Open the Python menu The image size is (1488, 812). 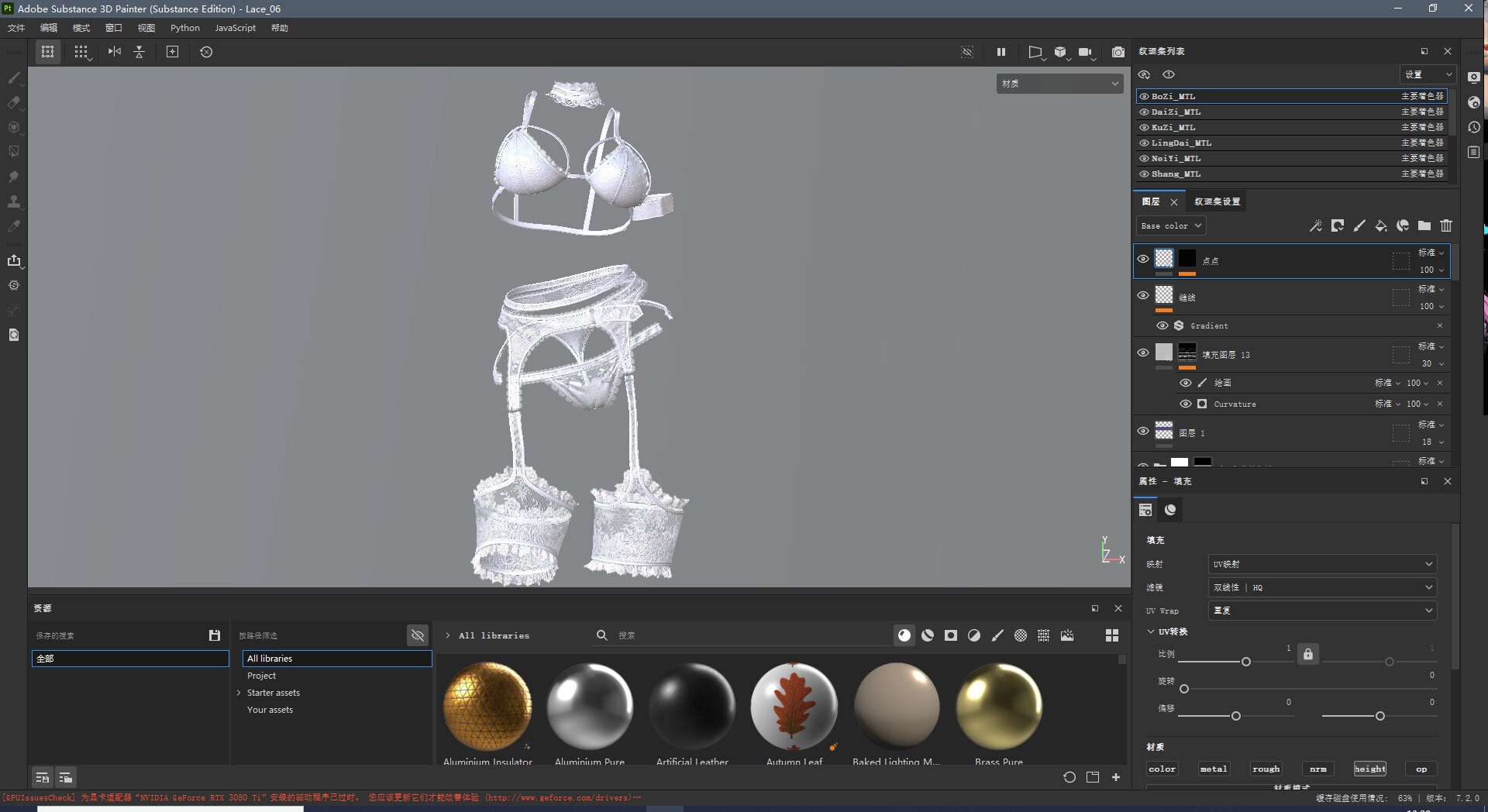pyautogui.click(x=184, y=28)
